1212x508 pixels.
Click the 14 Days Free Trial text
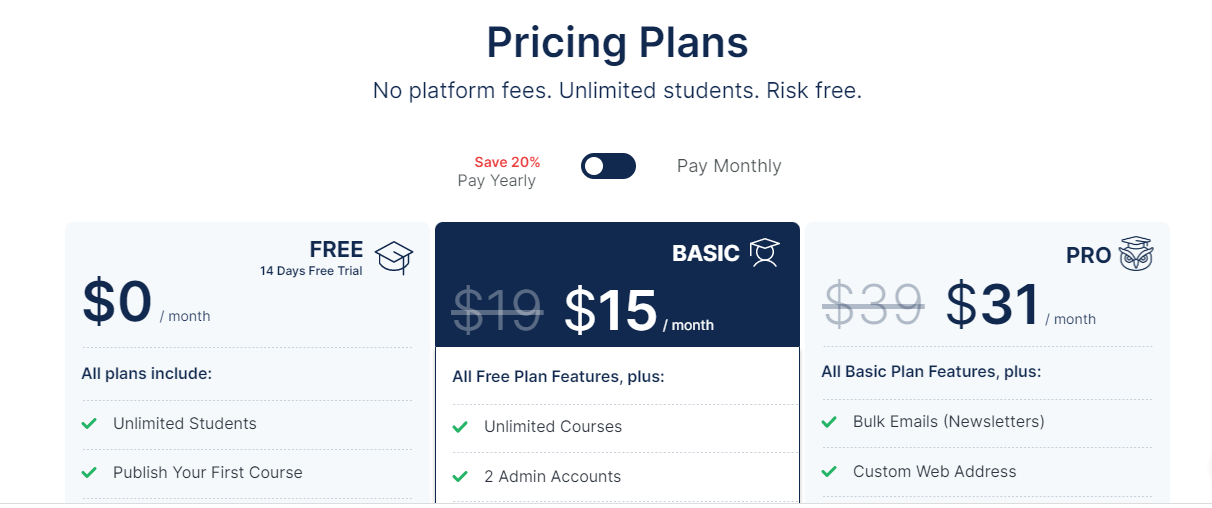(311, 271)
